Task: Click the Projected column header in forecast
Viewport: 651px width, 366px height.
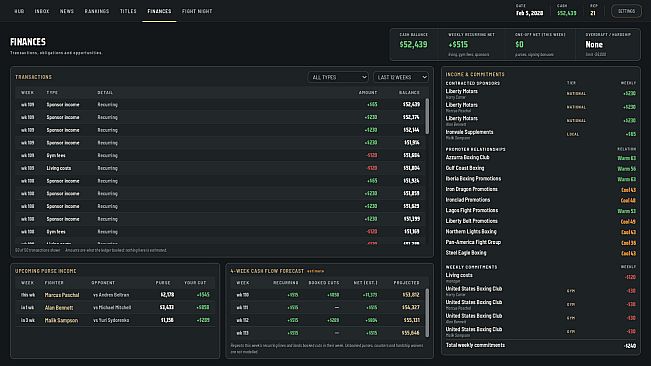Action: 406,283
